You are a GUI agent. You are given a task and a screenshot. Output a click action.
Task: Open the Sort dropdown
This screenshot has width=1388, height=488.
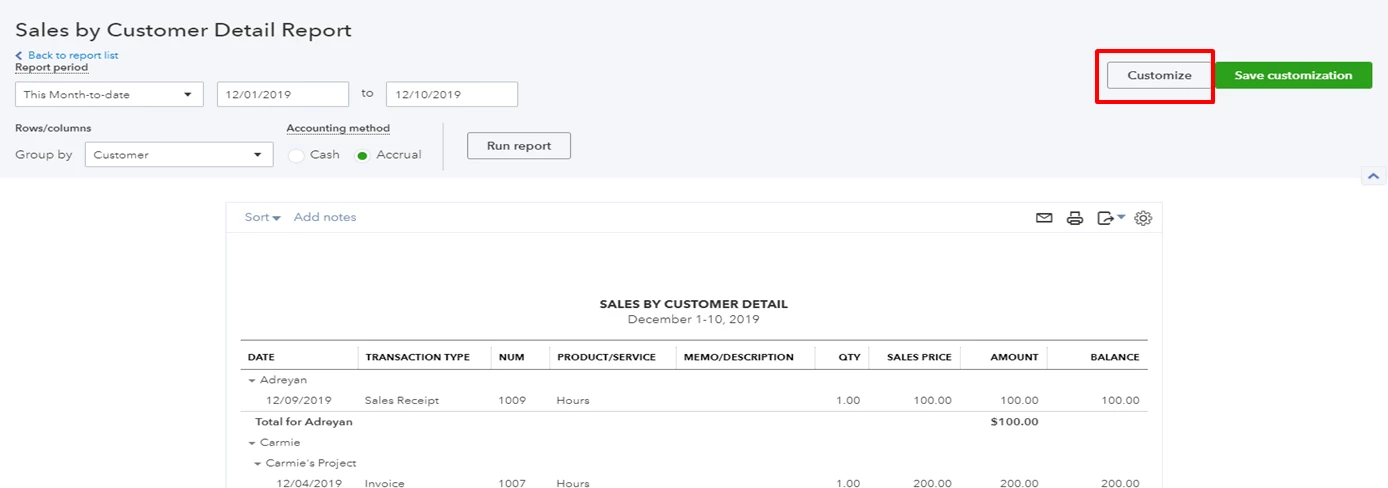click(262, 217)
